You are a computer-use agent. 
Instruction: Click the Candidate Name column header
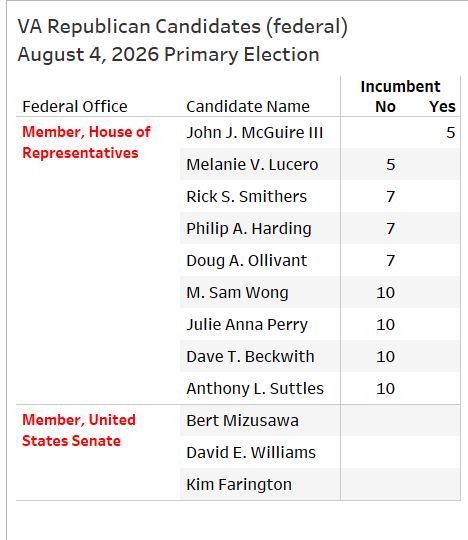click(248, 106)
